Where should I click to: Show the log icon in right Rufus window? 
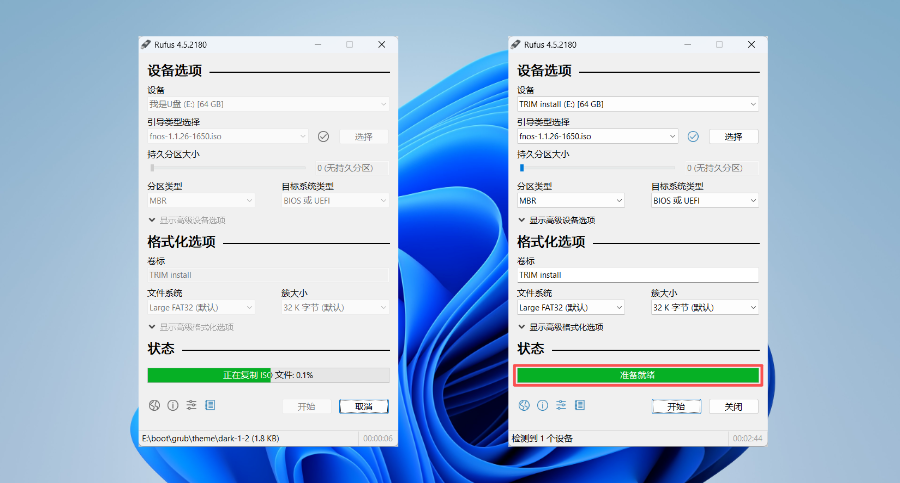(580, 405)
